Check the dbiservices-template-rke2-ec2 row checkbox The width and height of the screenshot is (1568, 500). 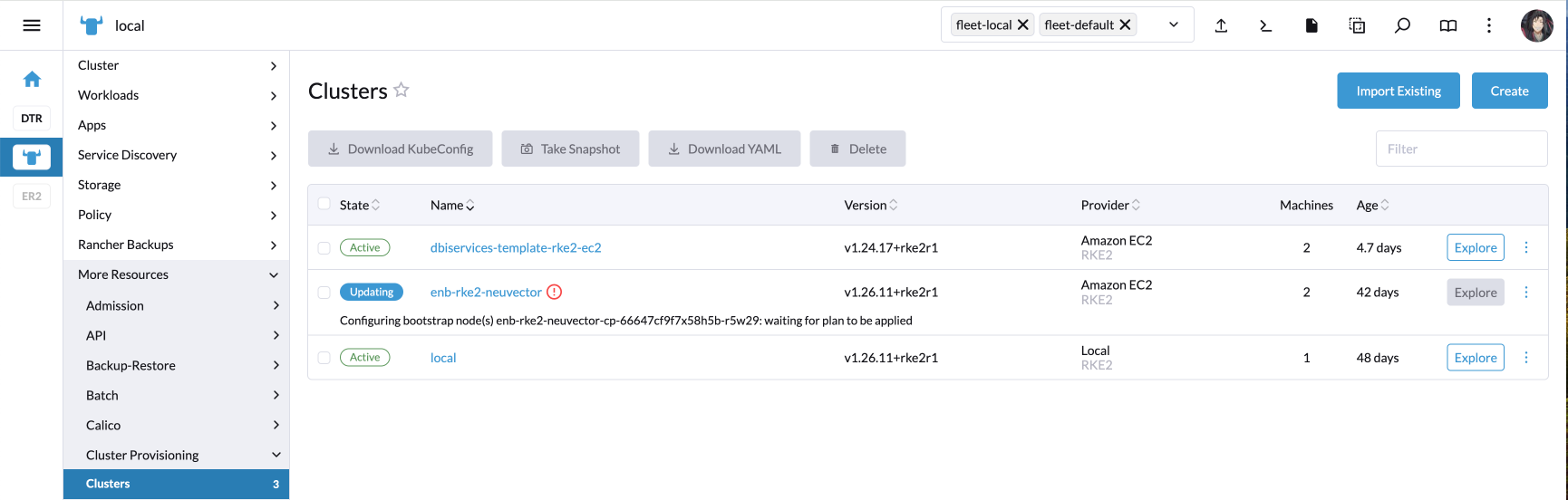coord(324,247)
